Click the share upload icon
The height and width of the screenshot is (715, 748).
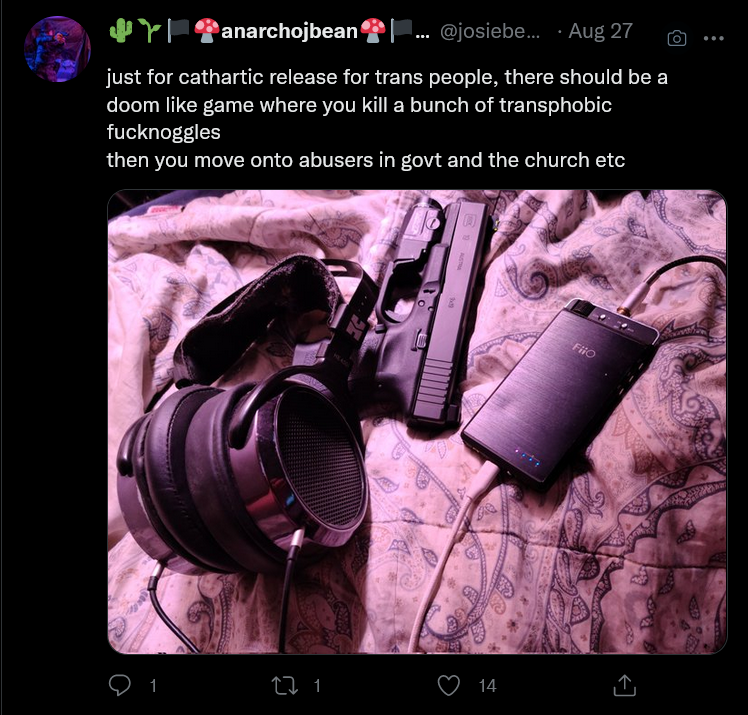(x=624, y=685)
